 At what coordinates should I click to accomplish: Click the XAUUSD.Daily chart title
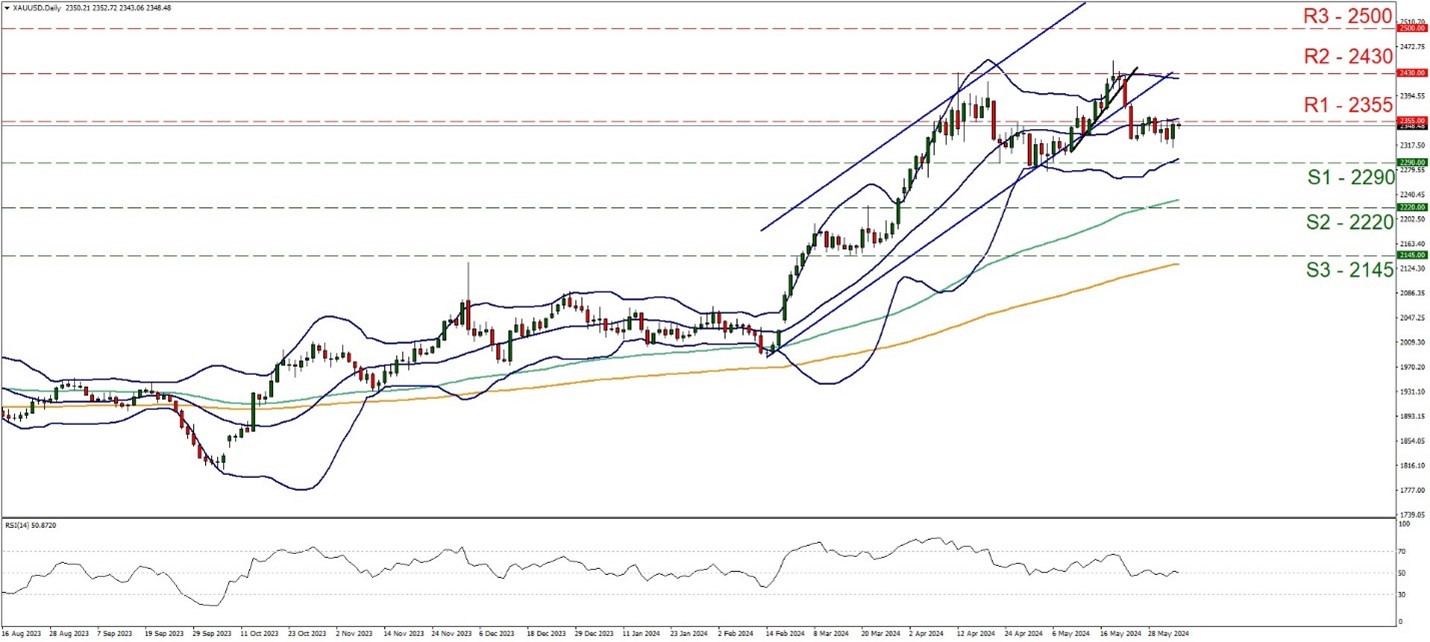tap(35, 8)
